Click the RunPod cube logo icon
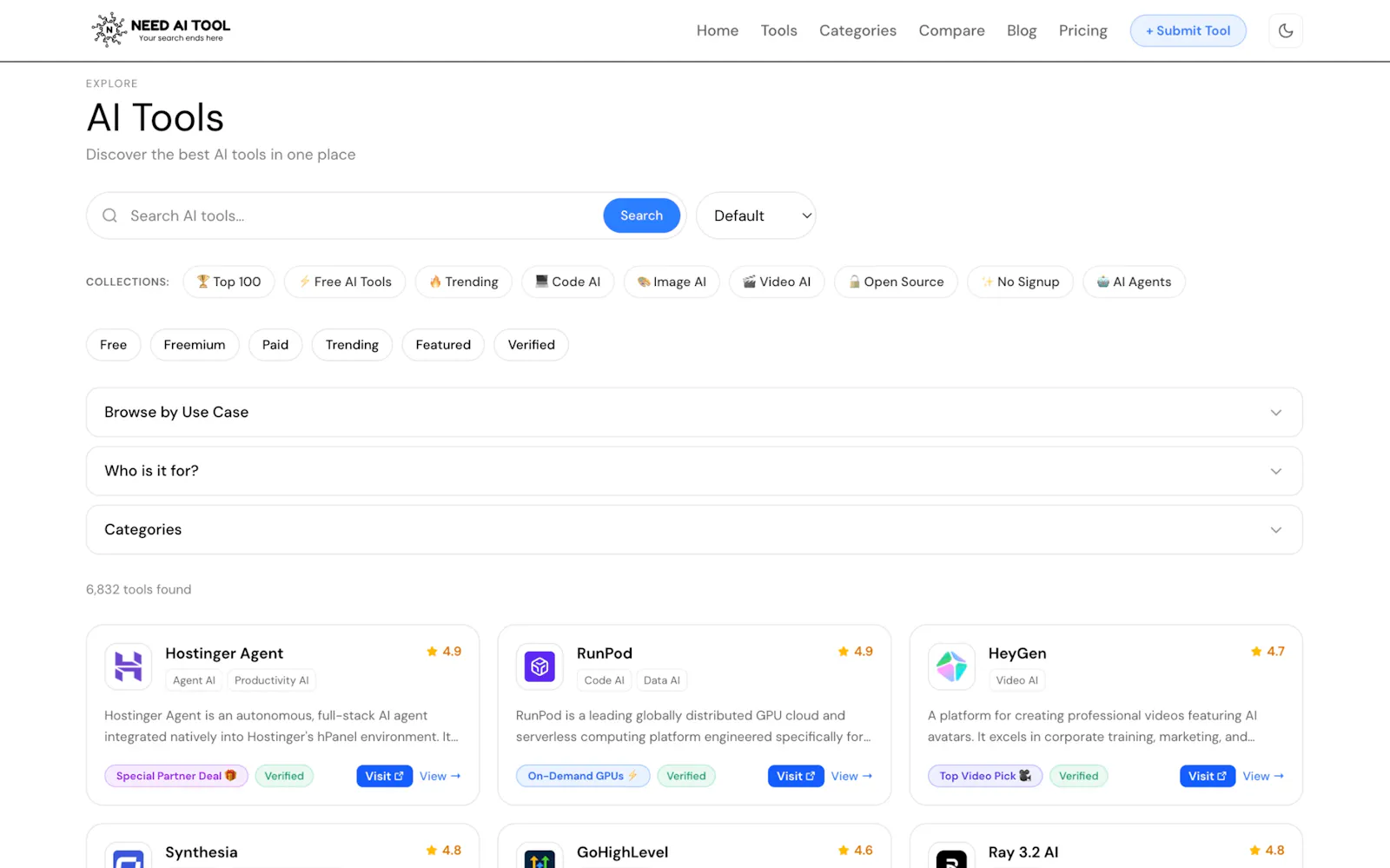This screenshot has height=868, width=1390. click(539, 666)
